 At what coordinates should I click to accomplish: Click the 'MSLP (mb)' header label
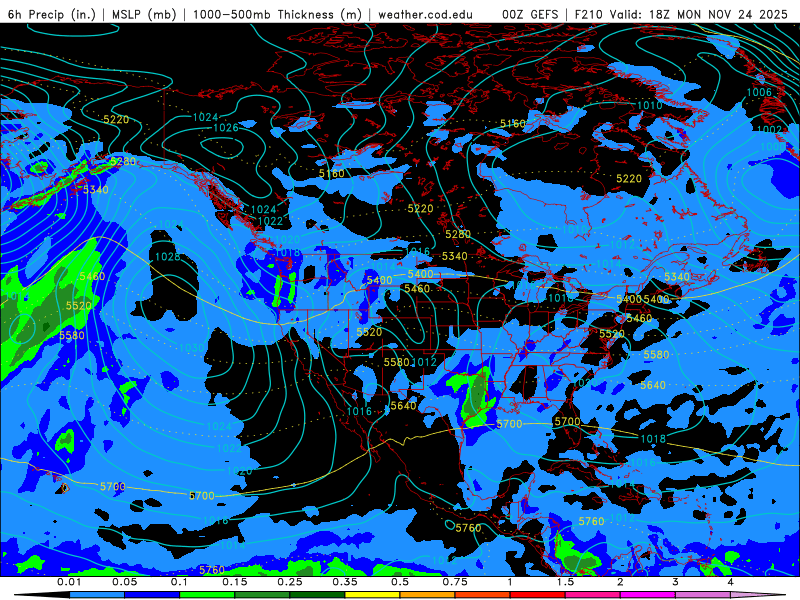coord(144,14)
